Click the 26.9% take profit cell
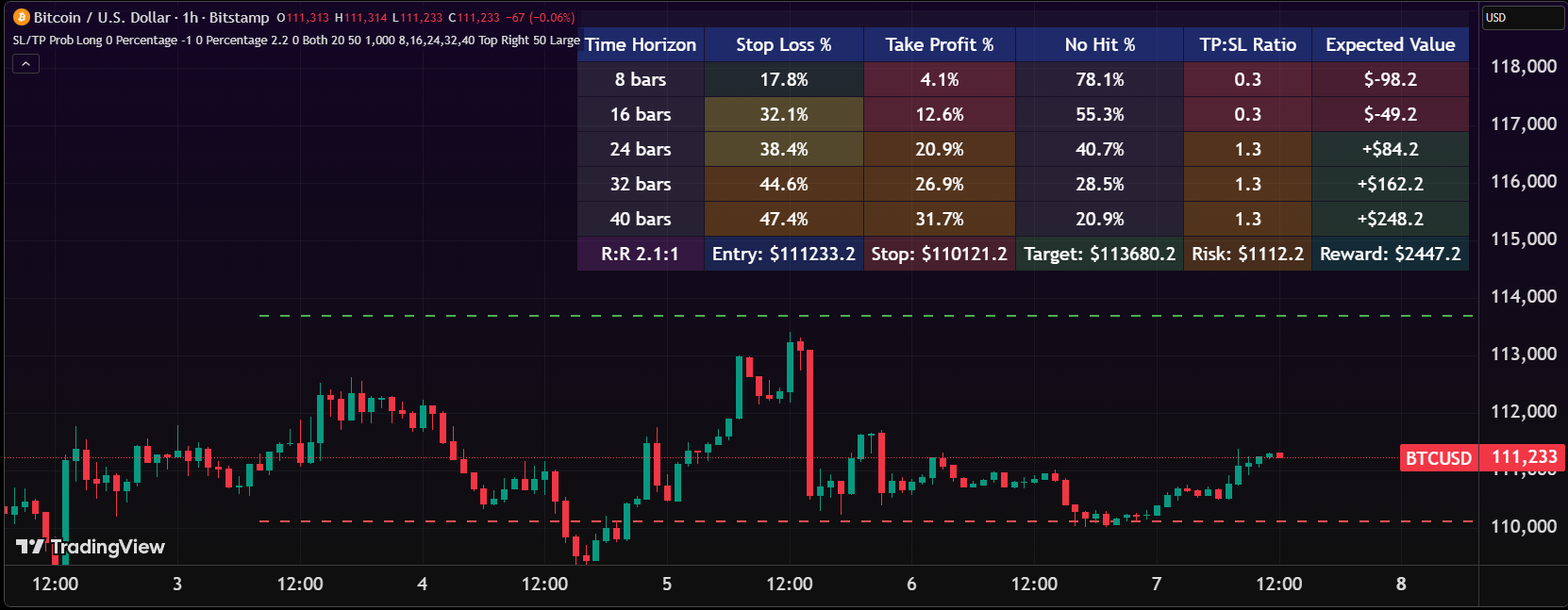 940,184
